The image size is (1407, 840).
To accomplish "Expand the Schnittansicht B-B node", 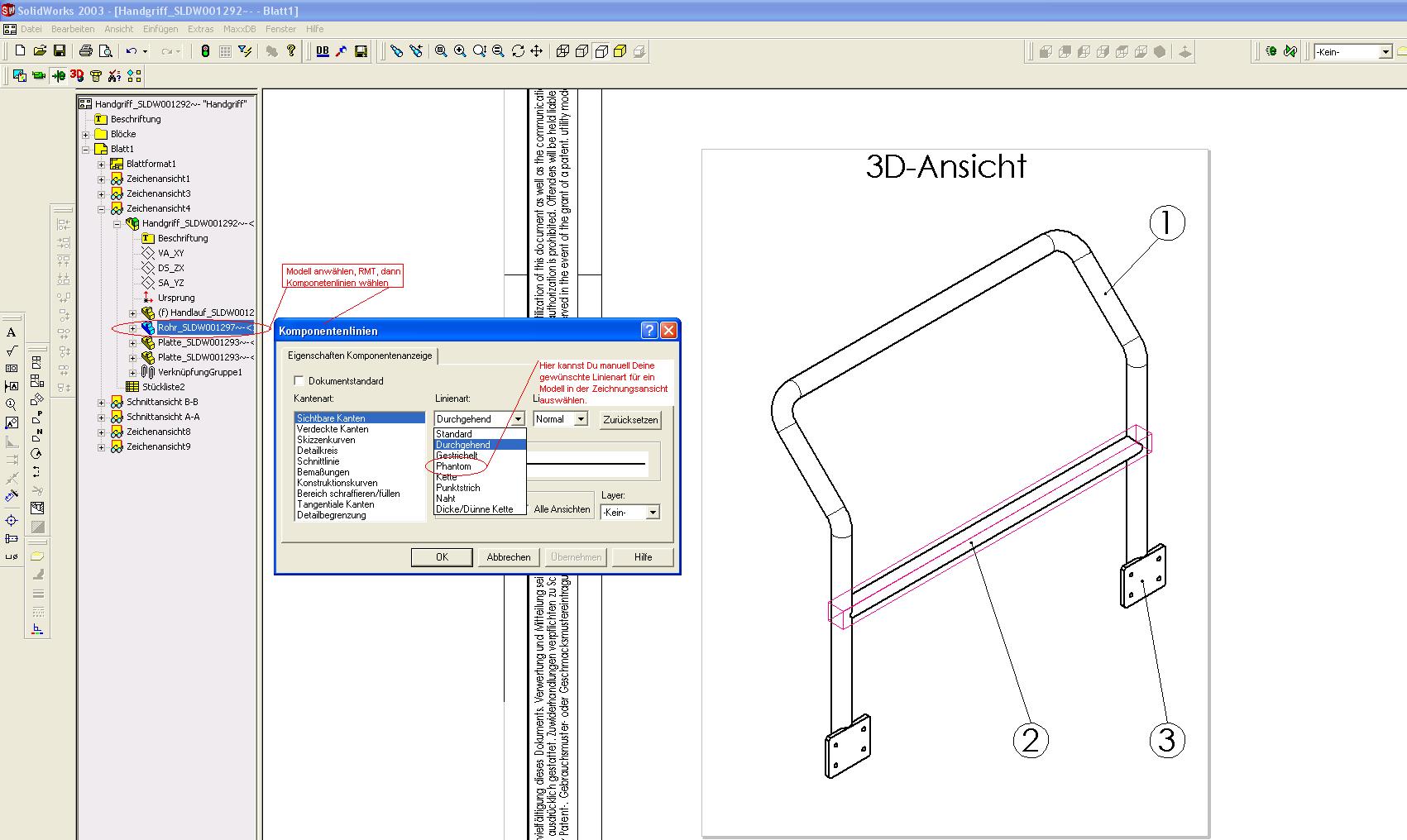I will (102, 402).
